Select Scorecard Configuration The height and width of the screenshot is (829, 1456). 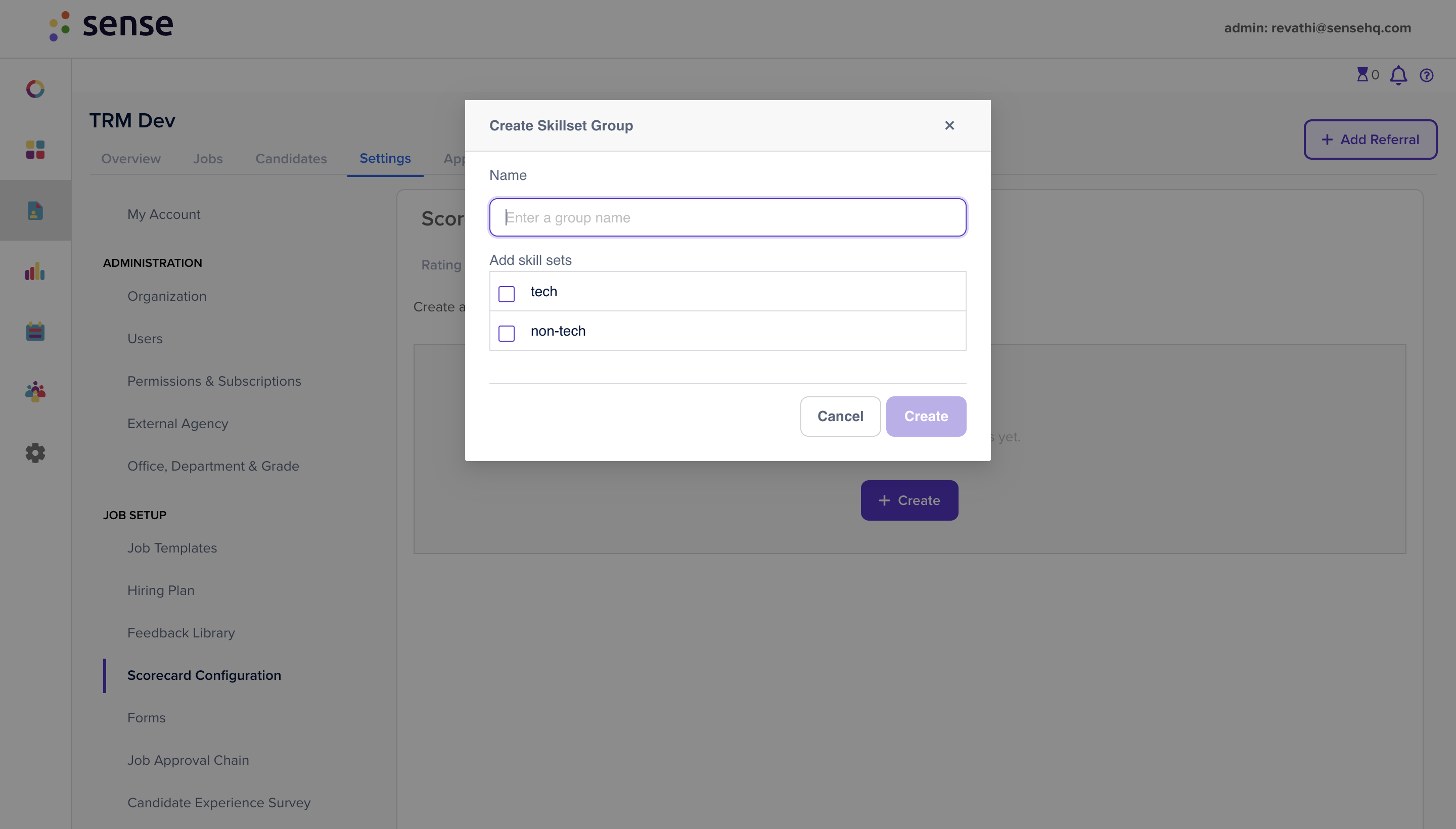(x=204, y=675)
